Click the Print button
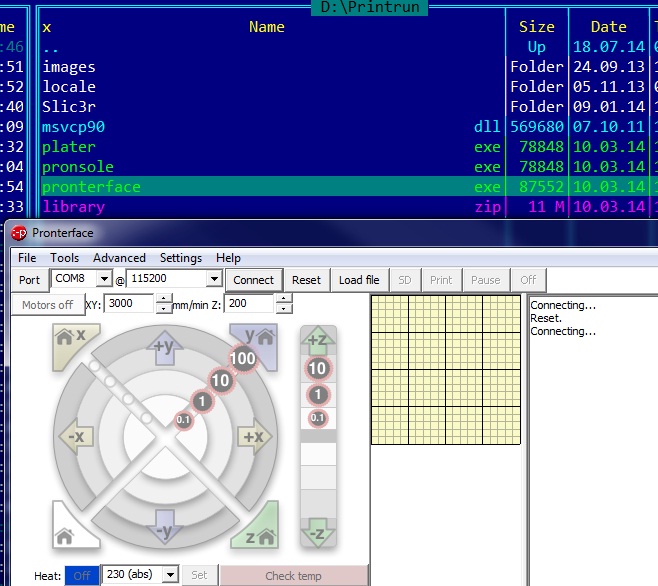The width and height of the screenshot is (658, 586). [x=441, y=280]
